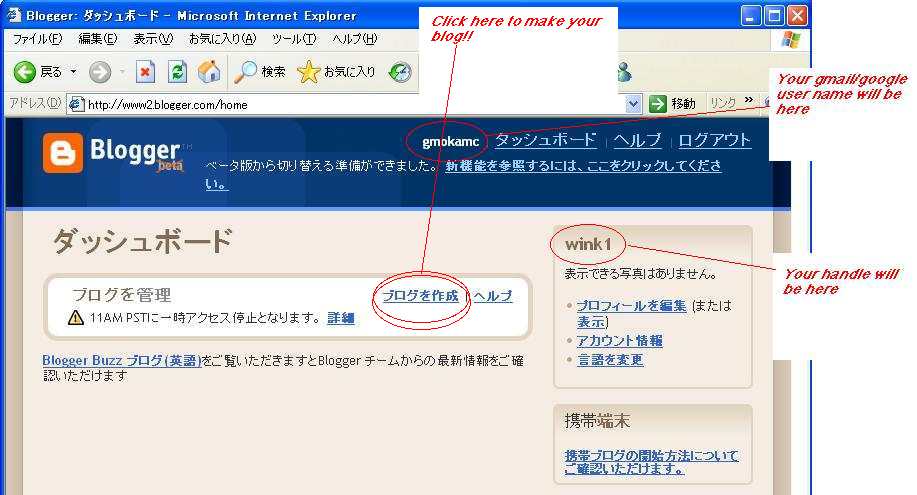Open アカウント情報 account info link
The height and width of the screenshot is (495, 917).
coord(620,341)
